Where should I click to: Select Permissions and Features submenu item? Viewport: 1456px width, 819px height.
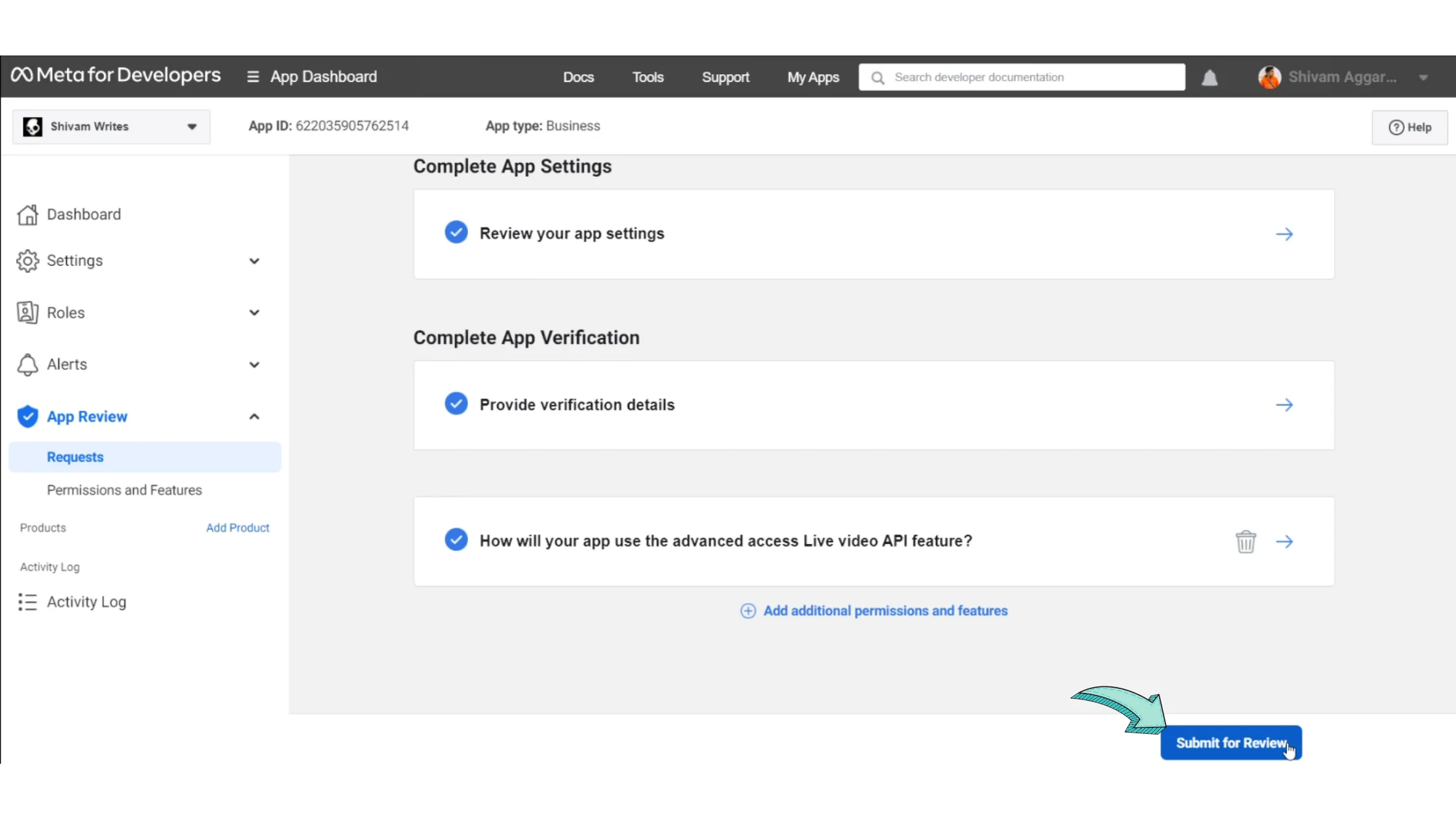tap(124, 490)
